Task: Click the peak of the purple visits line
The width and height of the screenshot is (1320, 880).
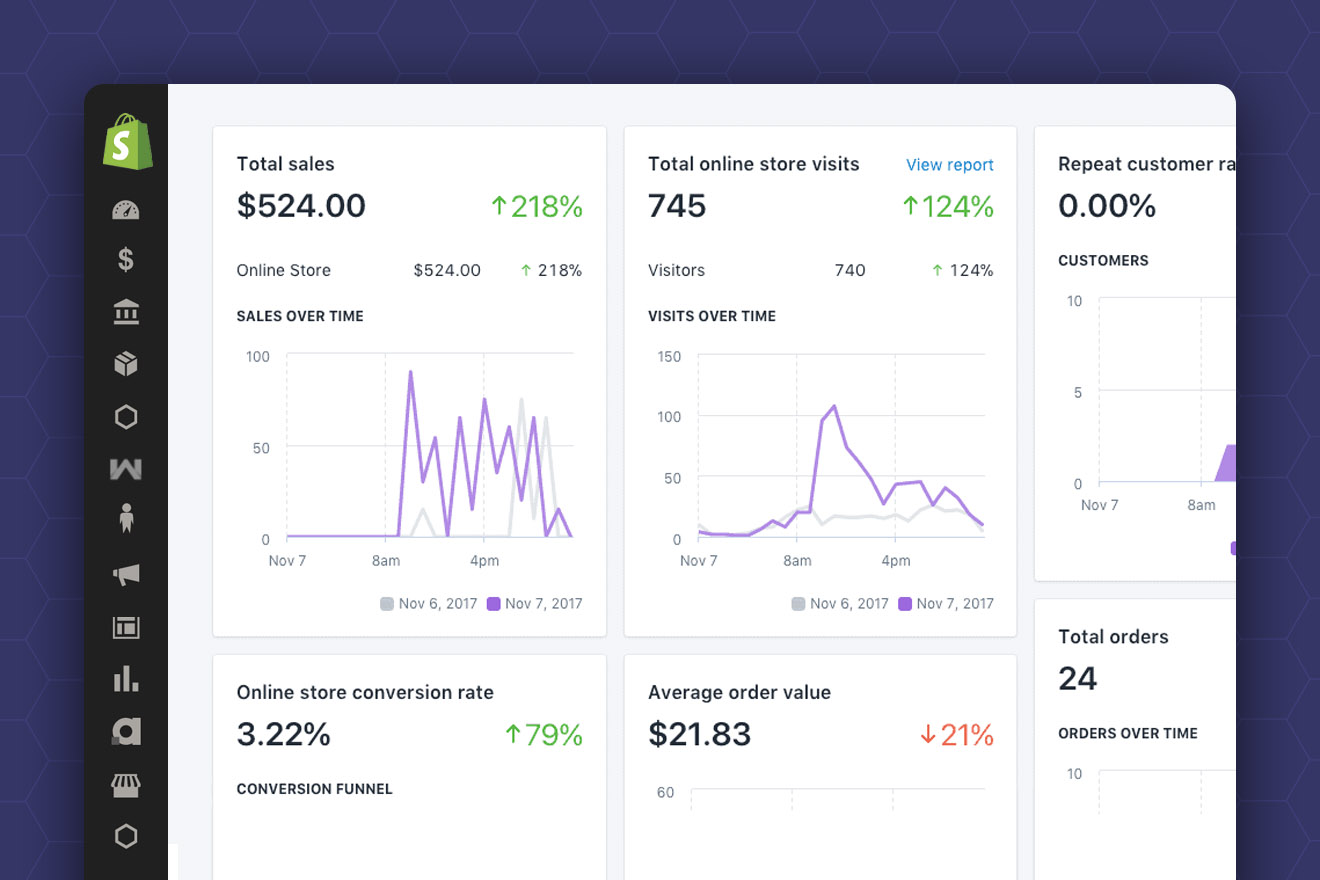Action: (834, 406)
